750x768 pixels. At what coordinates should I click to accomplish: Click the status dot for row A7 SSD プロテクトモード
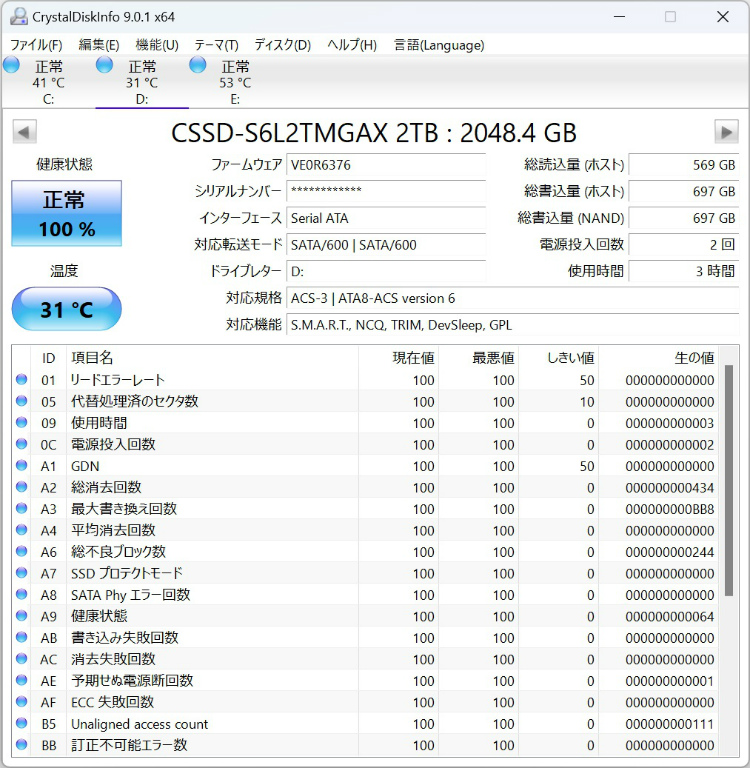(x=22, y=573)
